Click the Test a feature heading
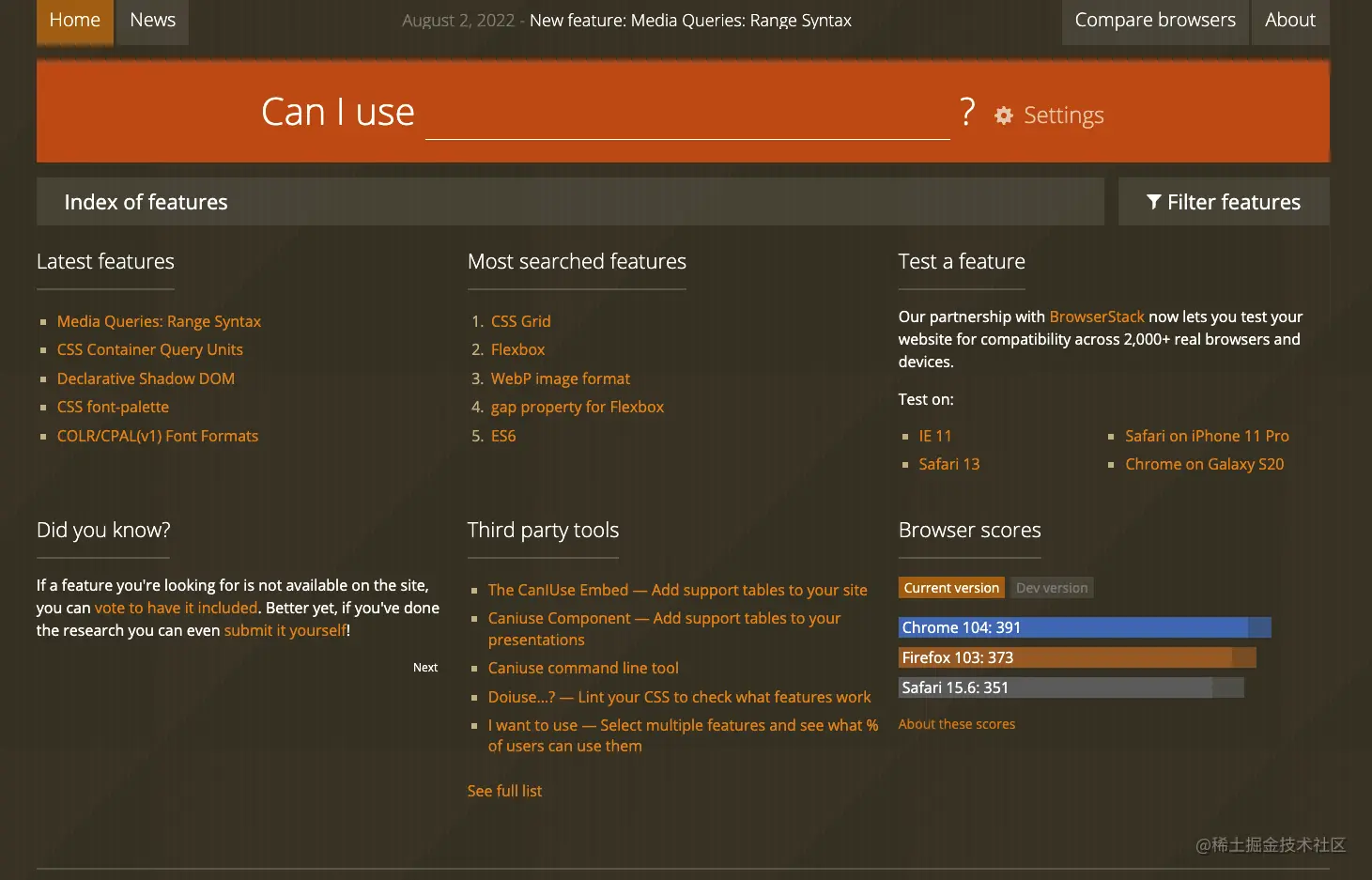This screenshot has height=880, width=1372. [x=962, y=261]
